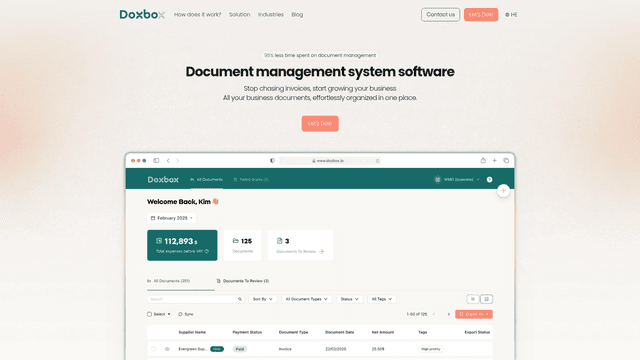Image resolution: width=640 pixels, height=360 pixels.
Task: Click the reload icon in the address bar
Action: tap(378, 161)
